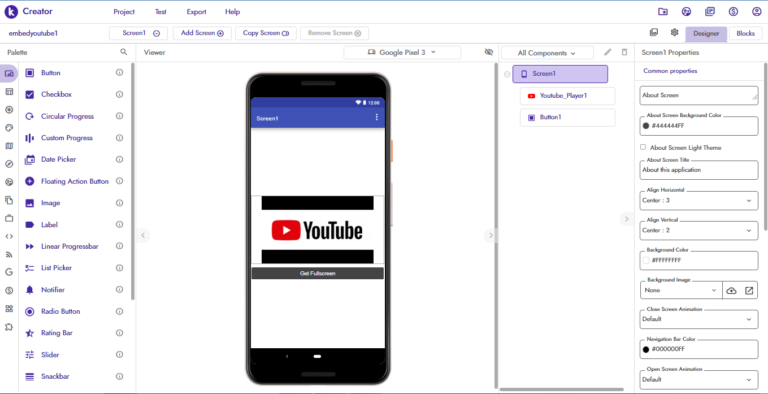Switch to the Designer tab

pos(706,34)
